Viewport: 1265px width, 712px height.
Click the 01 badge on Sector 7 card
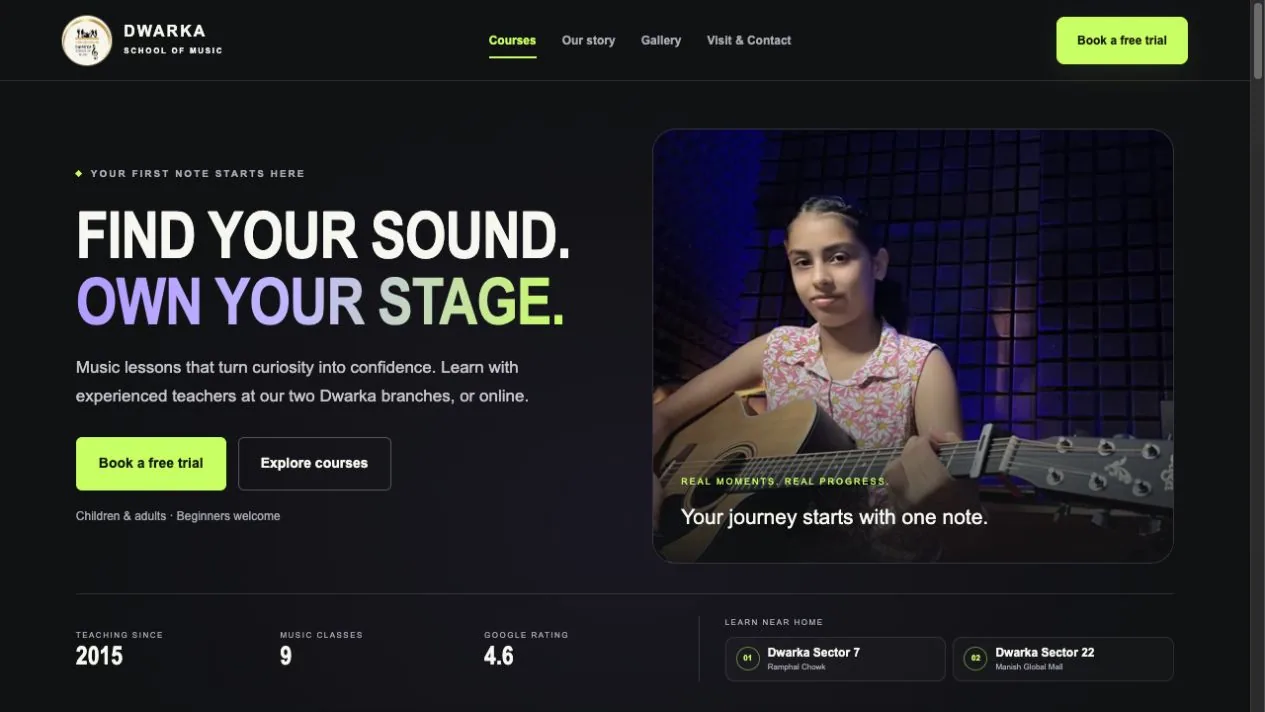747,659
